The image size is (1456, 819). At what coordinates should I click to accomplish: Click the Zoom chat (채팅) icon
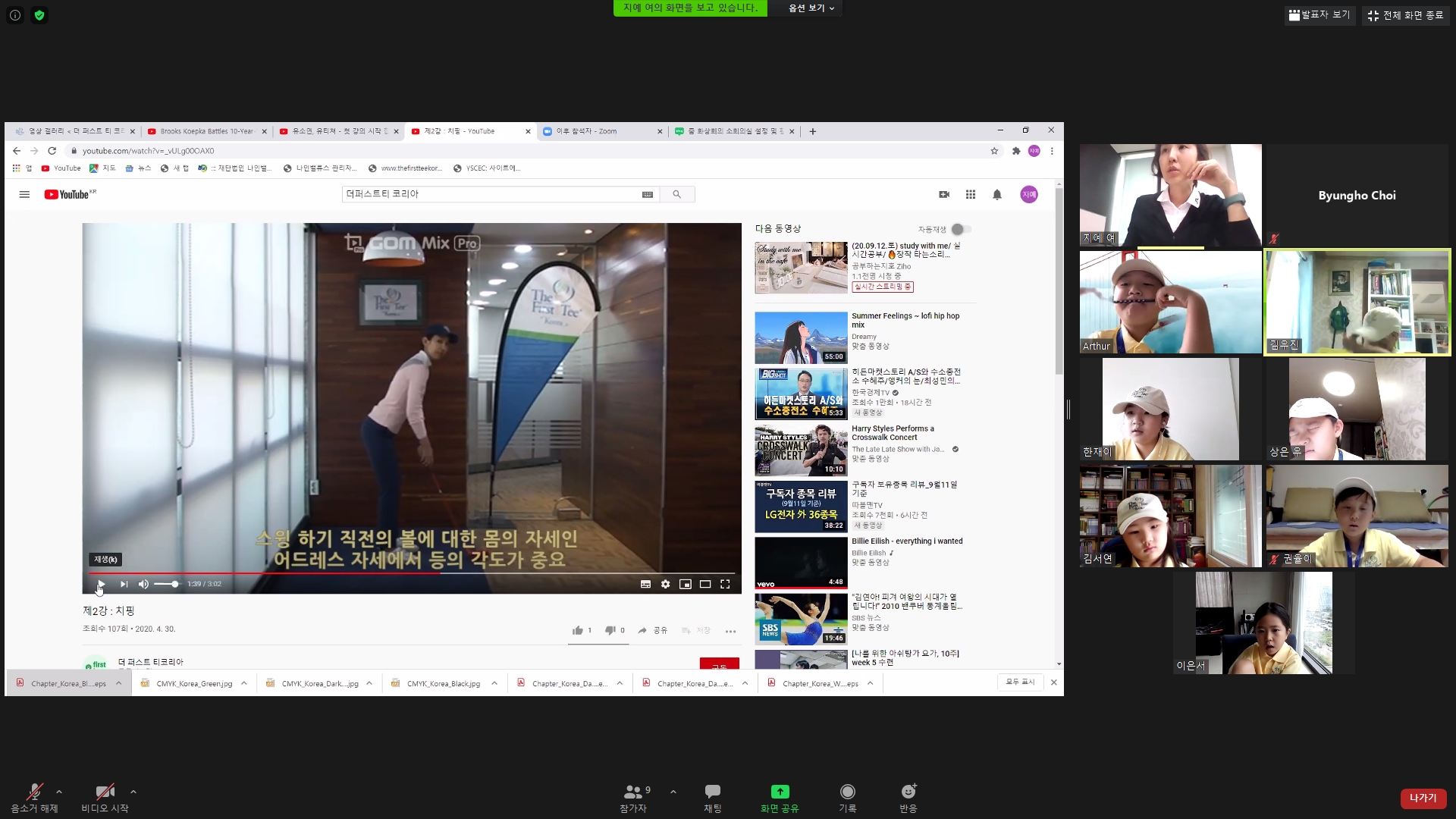712,792
